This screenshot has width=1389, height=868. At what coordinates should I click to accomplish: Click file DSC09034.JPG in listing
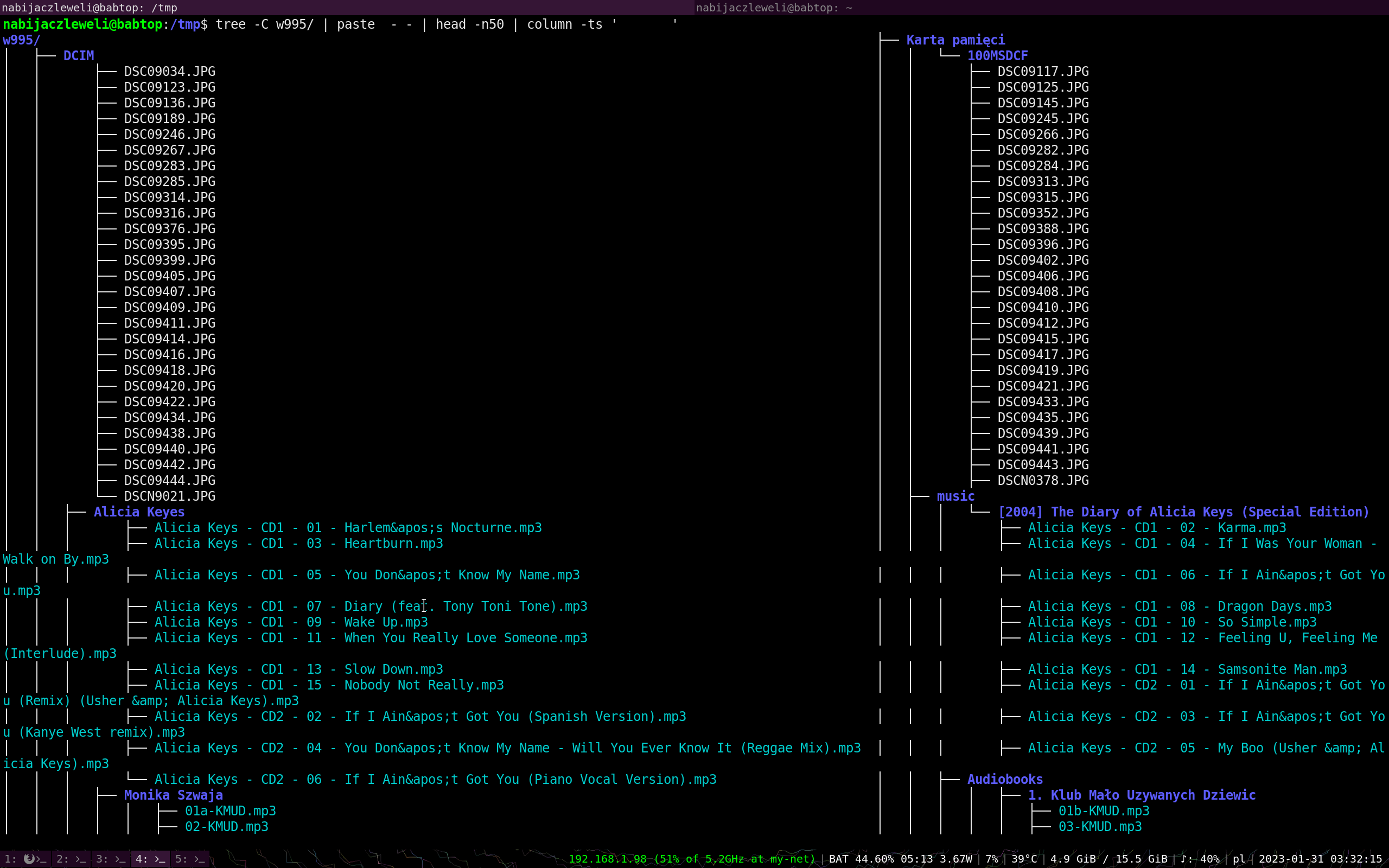(x=170, y=72)
